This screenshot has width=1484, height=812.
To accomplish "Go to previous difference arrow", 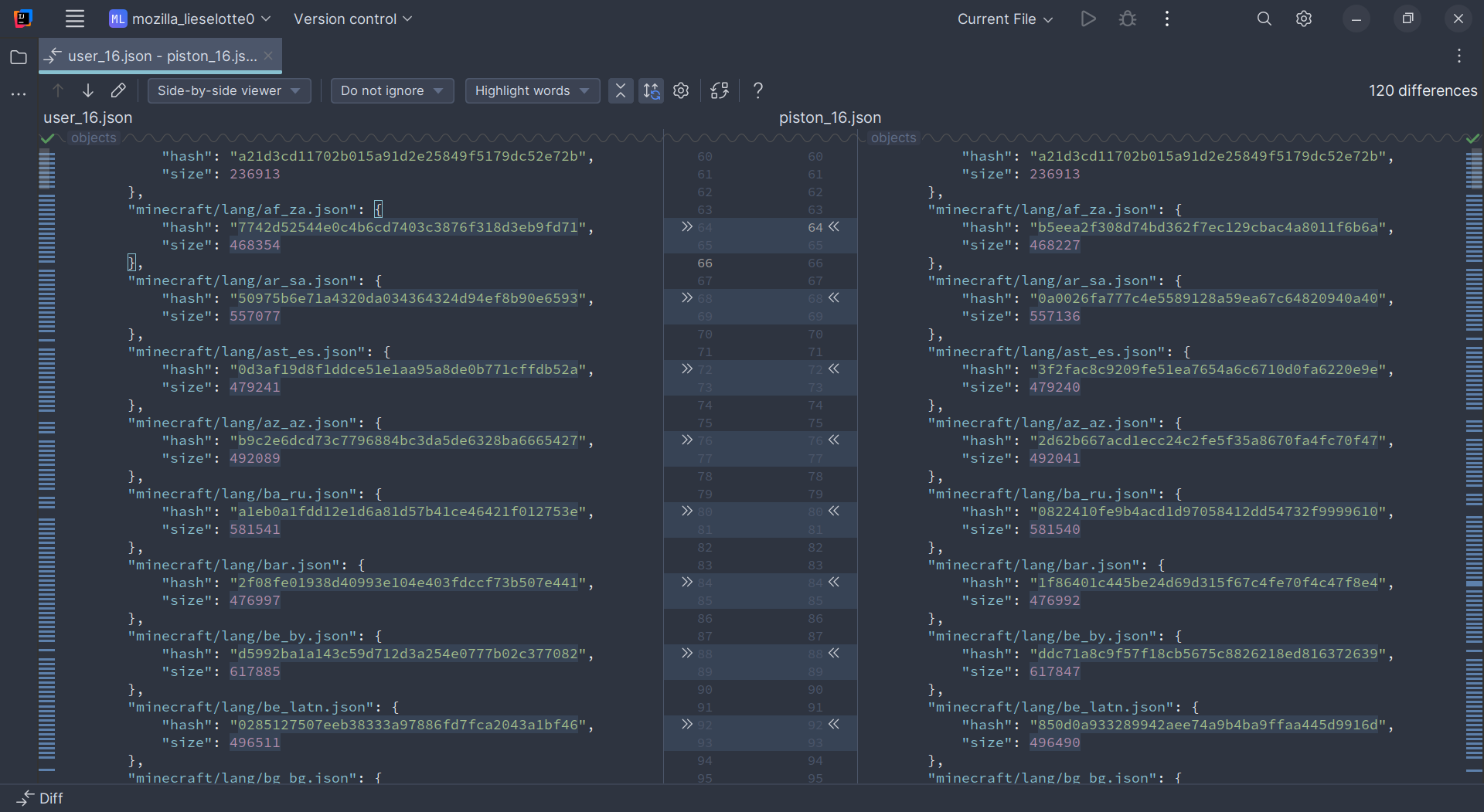I will click(58, 90).
